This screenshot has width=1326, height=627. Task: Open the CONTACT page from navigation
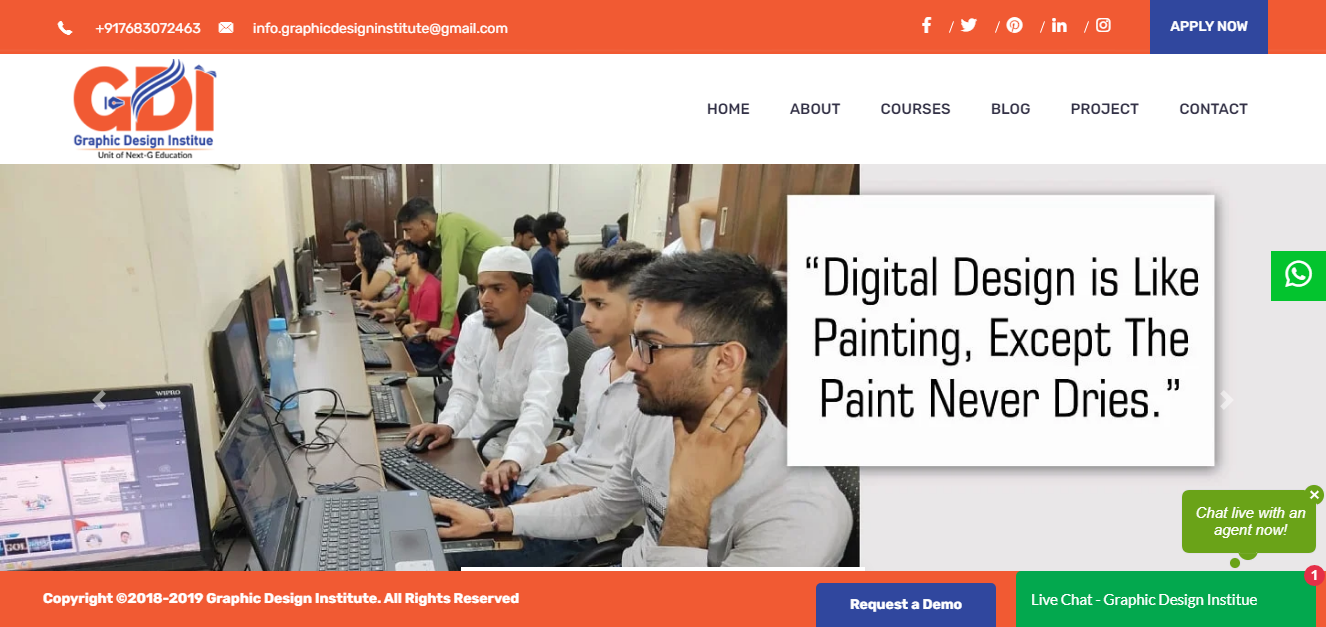(x=1213, y=109)
